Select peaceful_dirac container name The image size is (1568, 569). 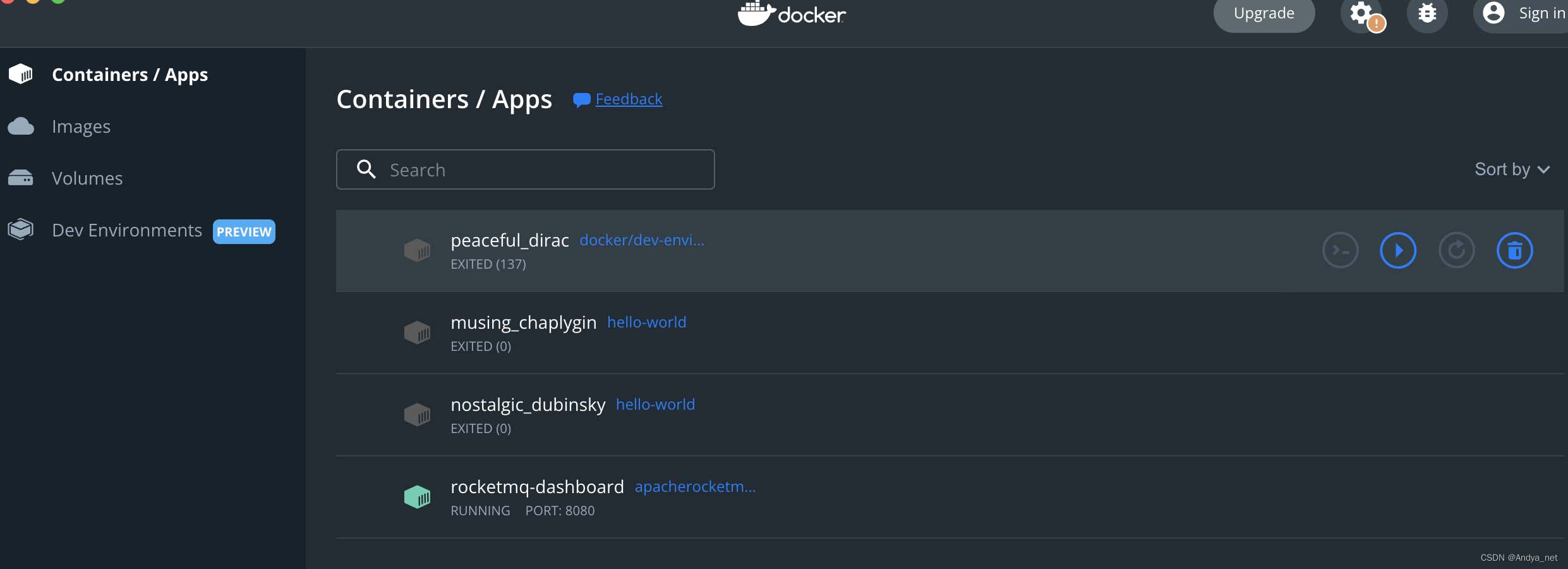point(510,240)
